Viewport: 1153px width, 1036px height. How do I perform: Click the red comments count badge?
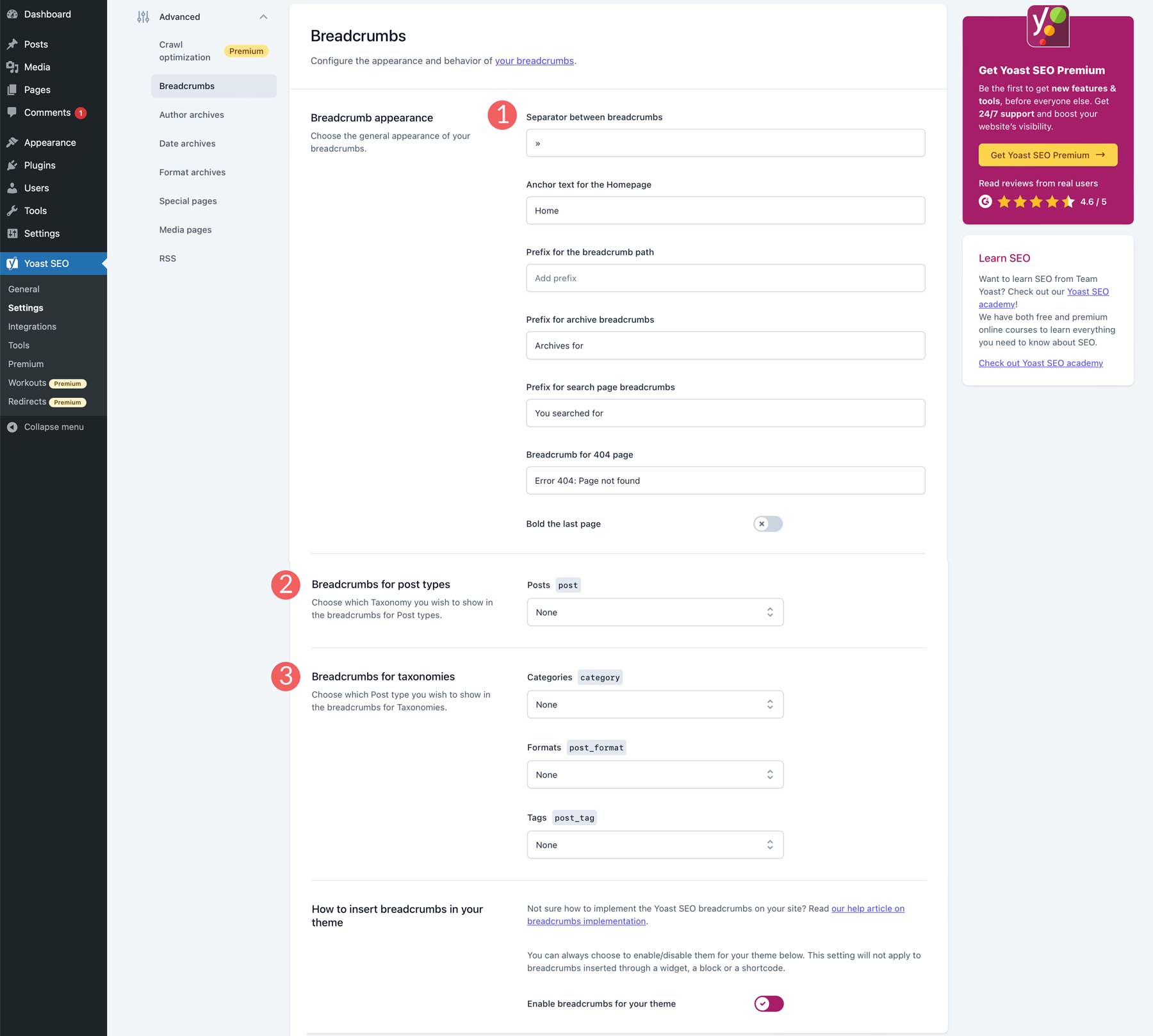pyautogui.click(x=81, y=113)
